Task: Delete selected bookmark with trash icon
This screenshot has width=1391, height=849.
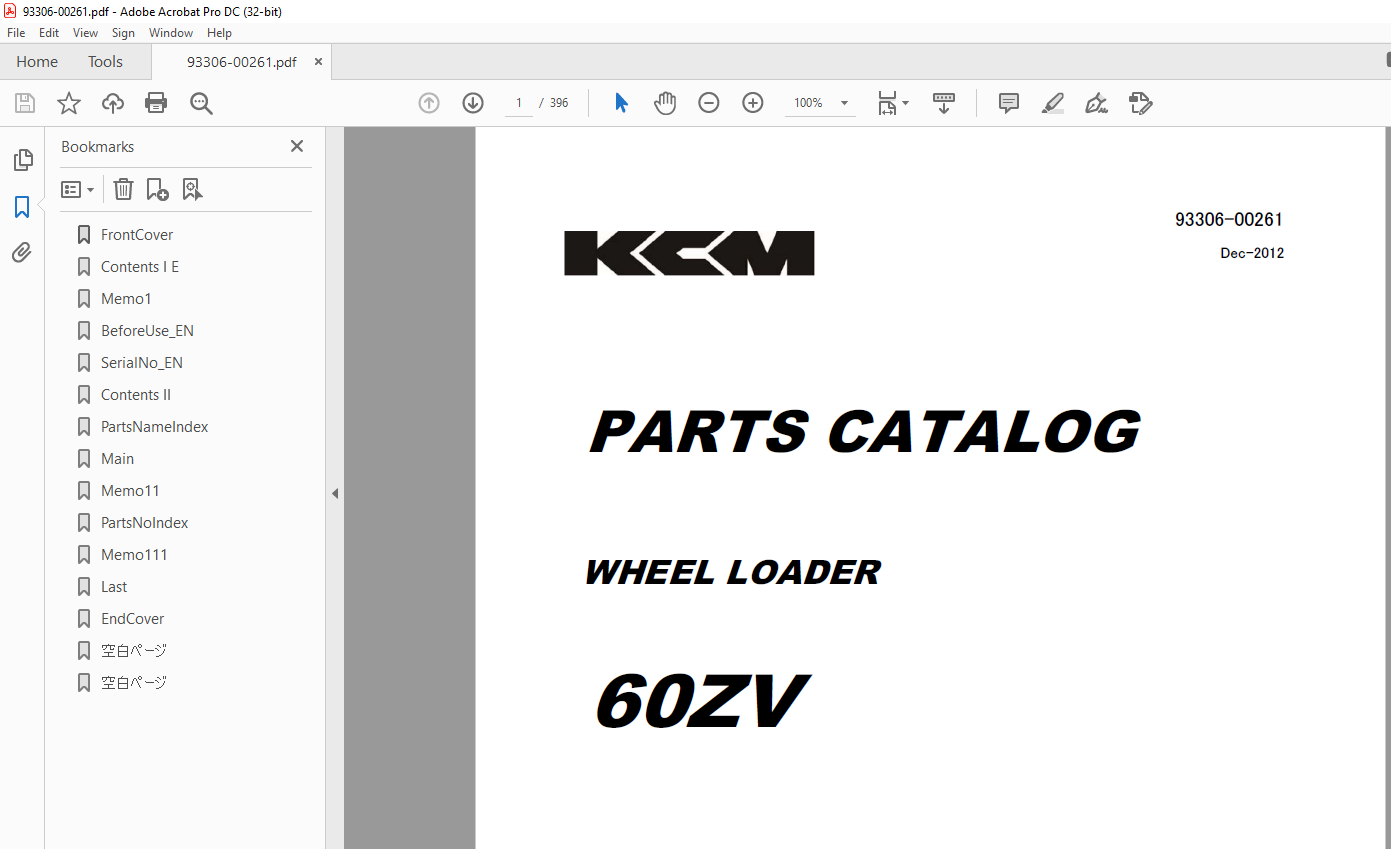Action: 123,189
